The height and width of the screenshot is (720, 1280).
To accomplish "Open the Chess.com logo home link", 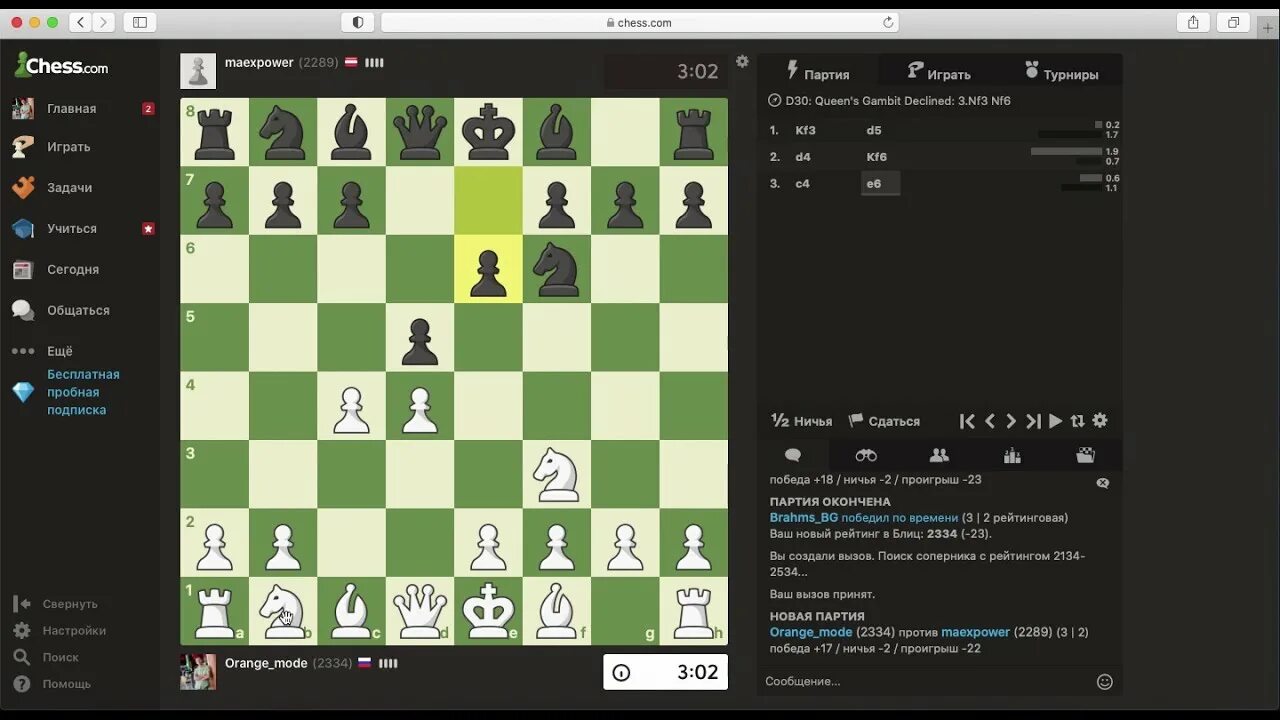I will pyautogui.click(x=61, y=66).
